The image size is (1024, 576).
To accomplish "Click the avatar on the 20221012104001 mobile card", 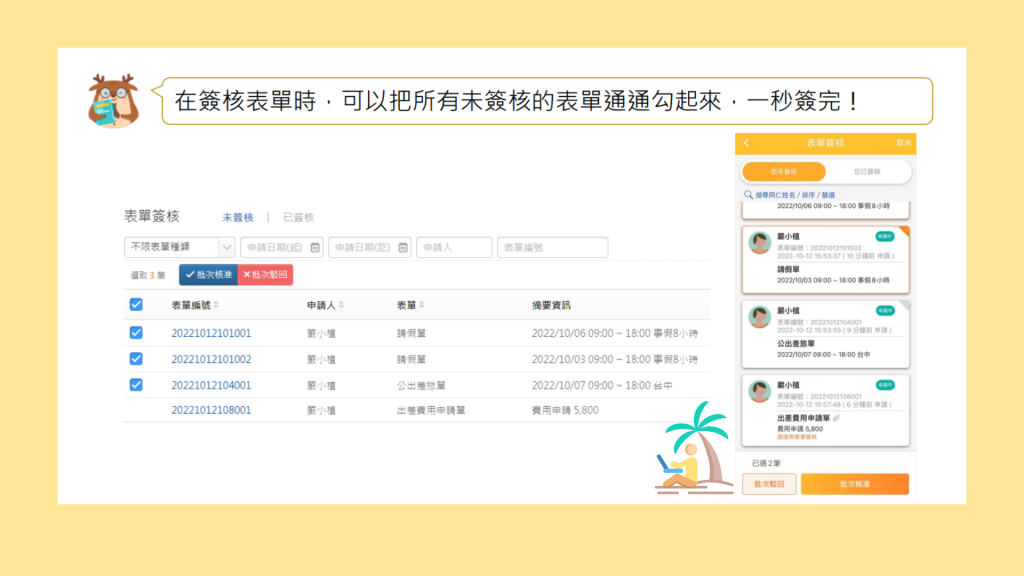I will (x=760, y=318).
